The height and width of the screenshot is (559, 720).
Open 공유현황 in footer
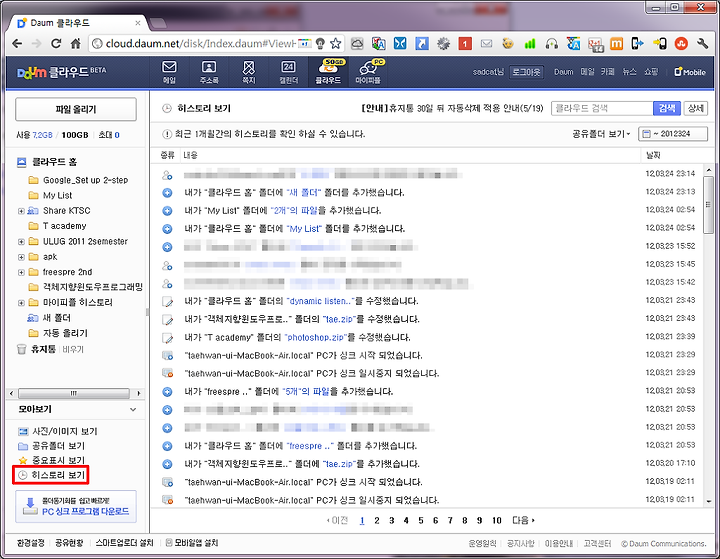[69, 543]
